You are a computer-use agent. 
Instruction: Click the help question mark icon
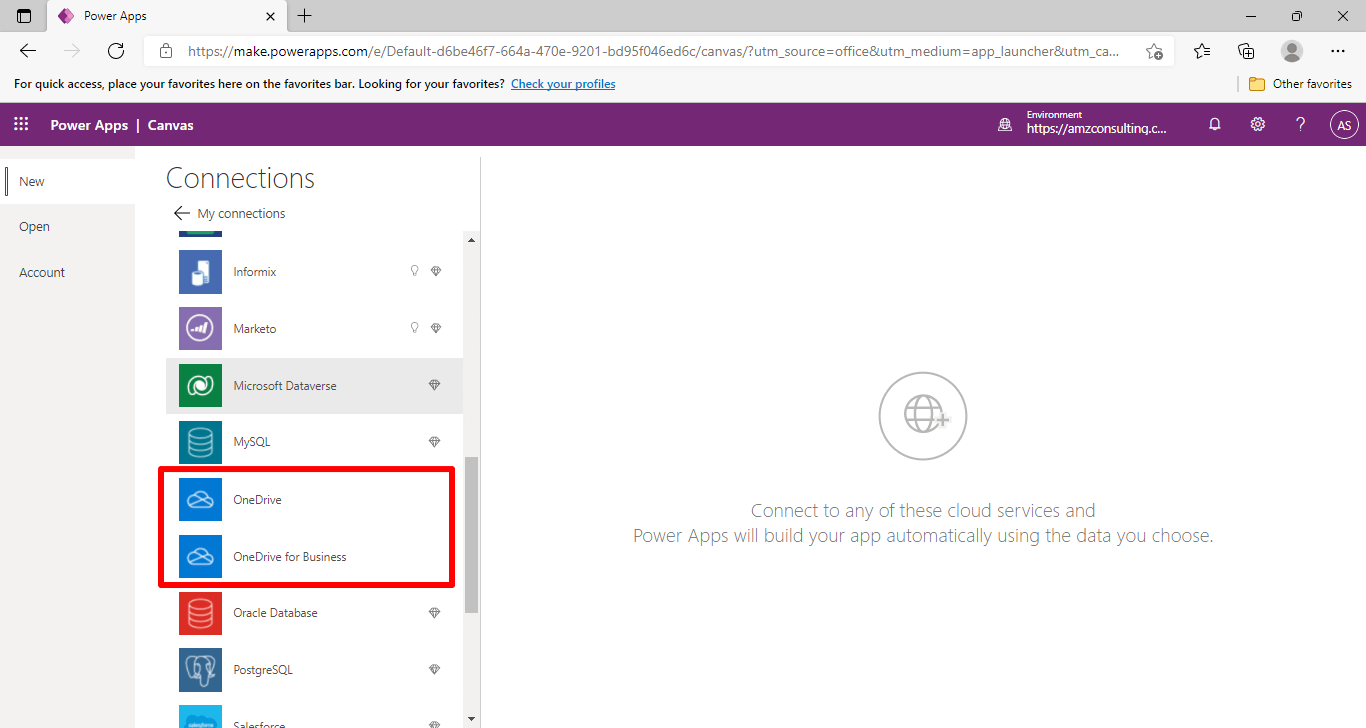coord(1300,124)
